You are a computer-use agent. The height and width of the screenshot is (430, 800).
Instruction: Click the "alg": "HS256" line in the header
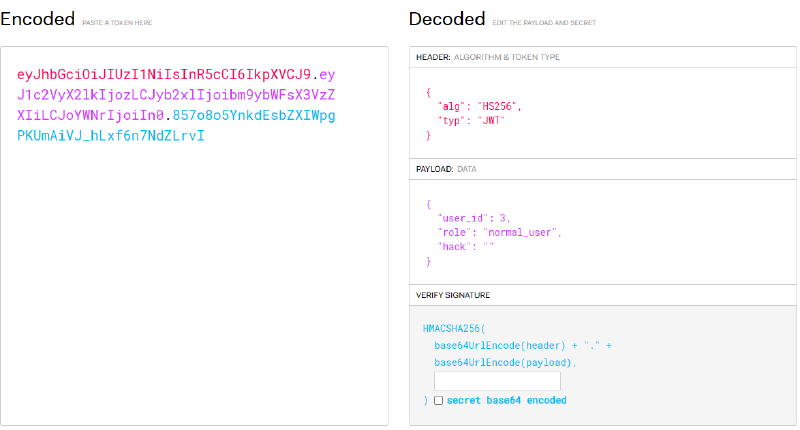click(479, 107)
